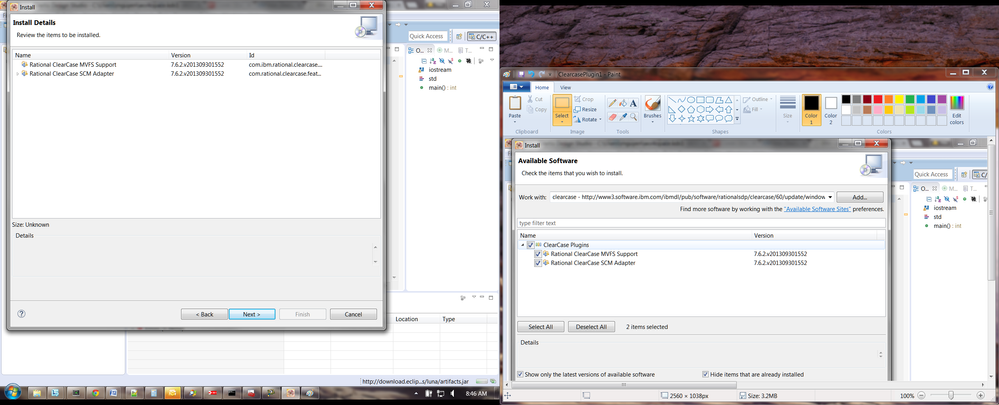
Task: Uncheck Rational ClearCase SCM Adapter checkbox
Action: click(x=538, y=262)
